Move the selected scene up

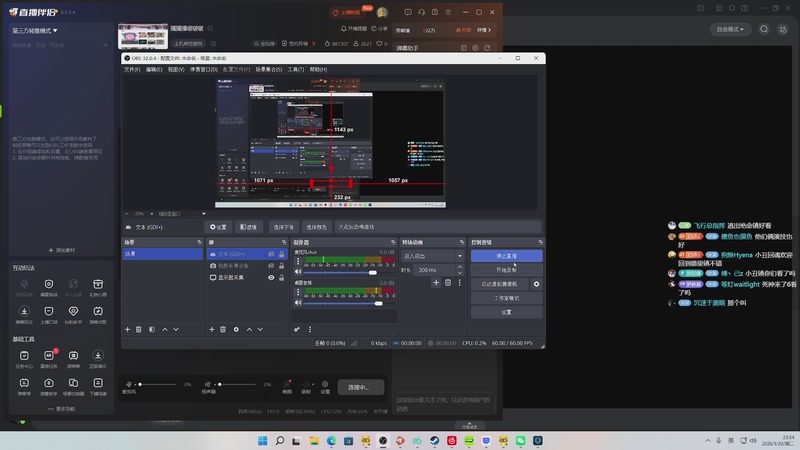click(x=165, y=330)
